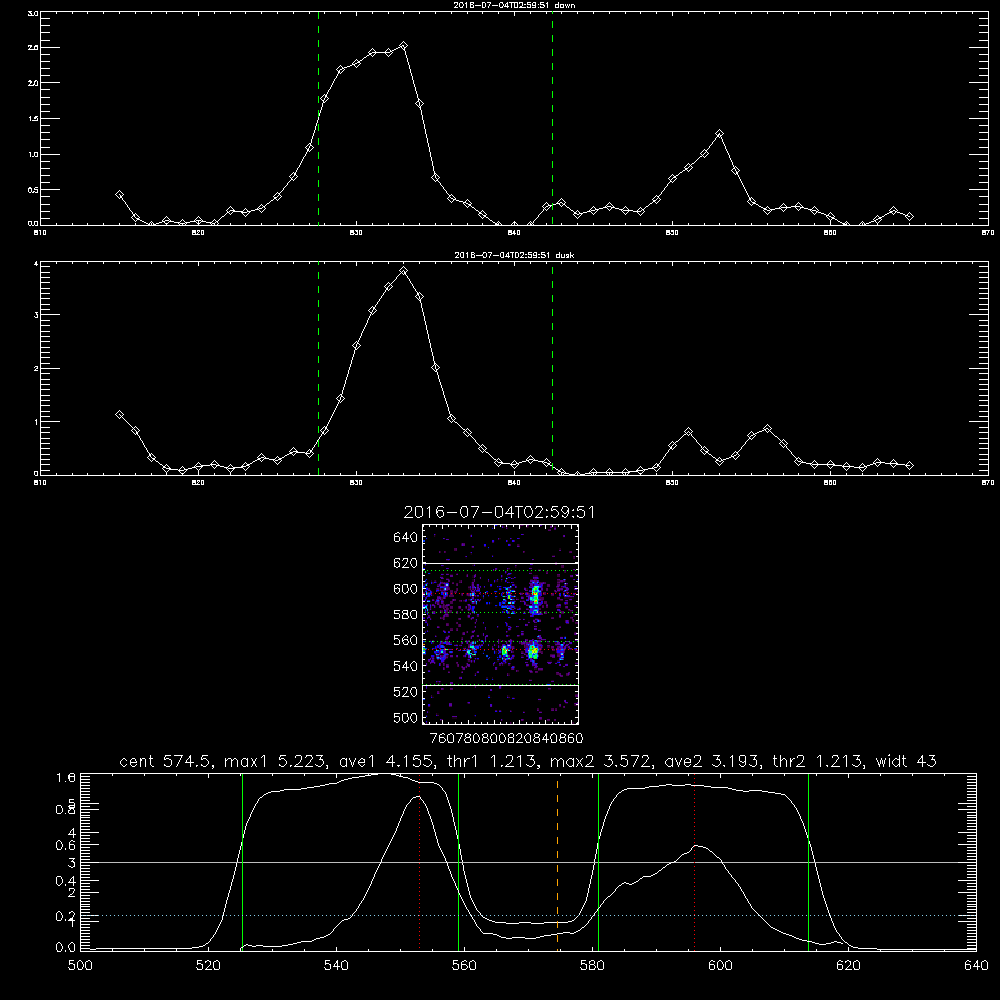
Task: Select the 'ave2 3.193' value in stats line
Action: 712,761
